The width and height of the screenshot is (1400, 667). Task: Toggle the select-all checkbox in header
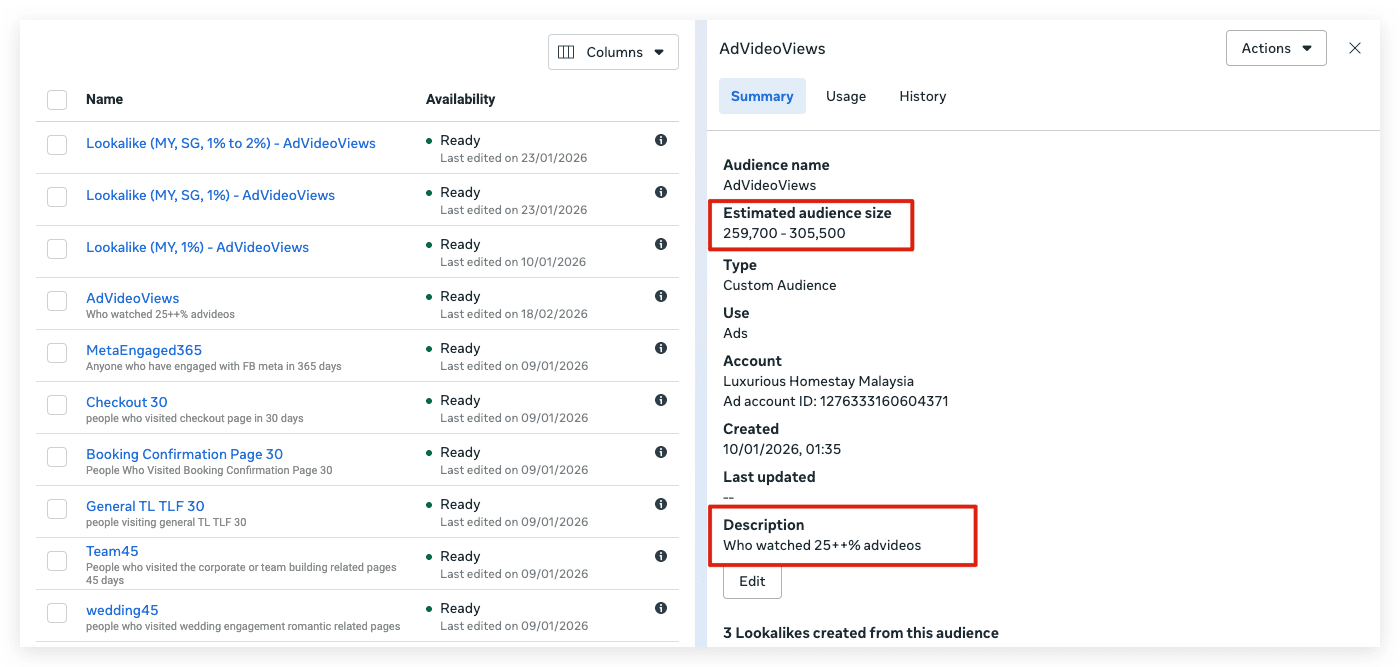click(x=57, y=100)
